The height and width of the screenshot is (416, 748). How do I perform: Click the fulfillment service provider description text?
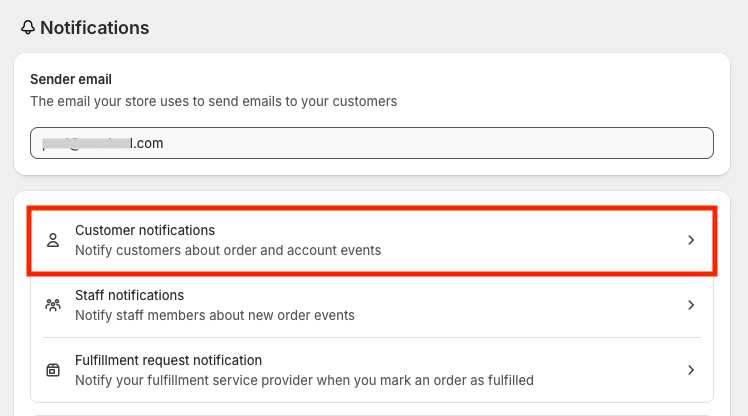tap(304, 380)
